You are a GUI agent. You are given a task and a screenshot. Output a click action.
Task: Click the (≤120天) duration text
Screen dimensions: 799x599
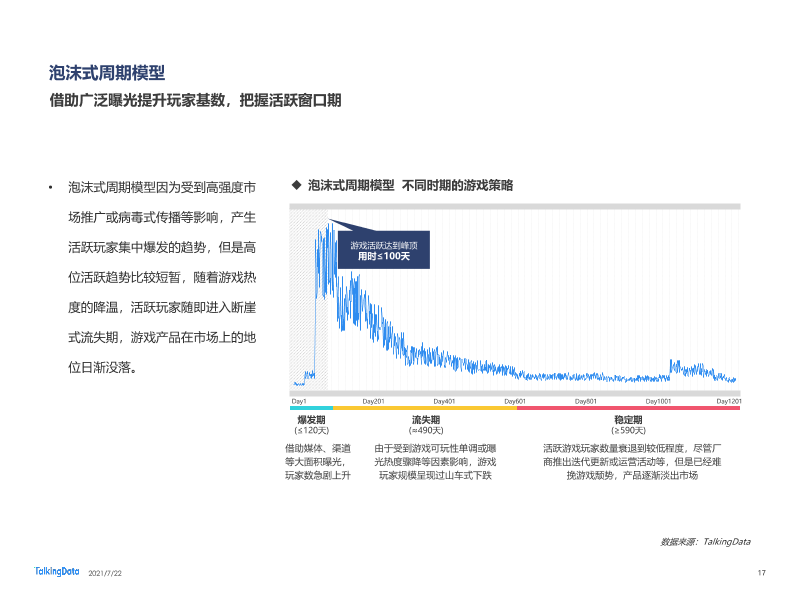click(311, 431)
